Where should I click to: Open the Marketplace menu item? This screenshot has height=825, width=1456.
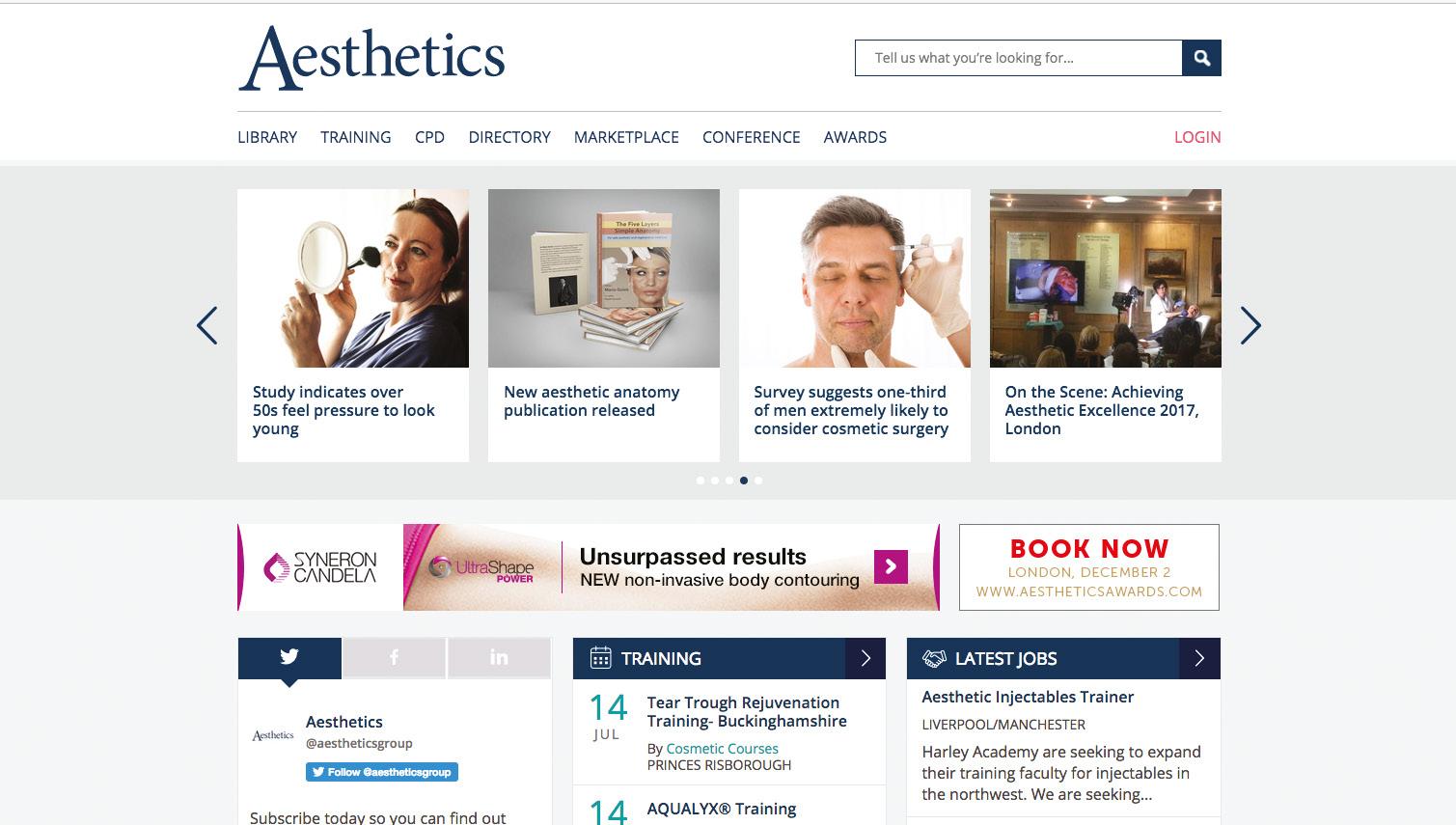(x=626, y=137)
